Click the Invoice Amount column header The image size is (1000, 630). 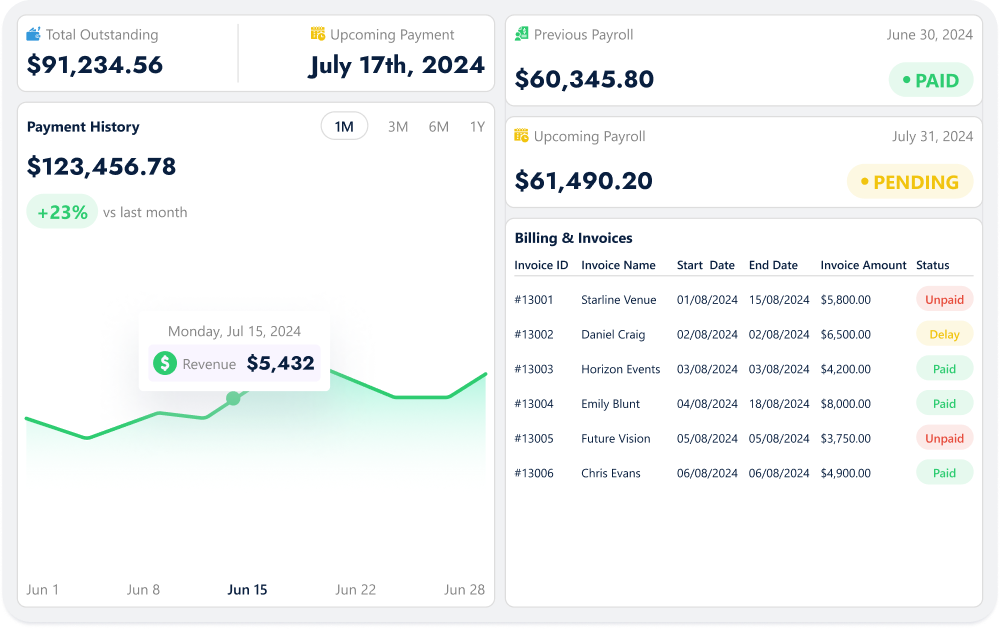863,265
